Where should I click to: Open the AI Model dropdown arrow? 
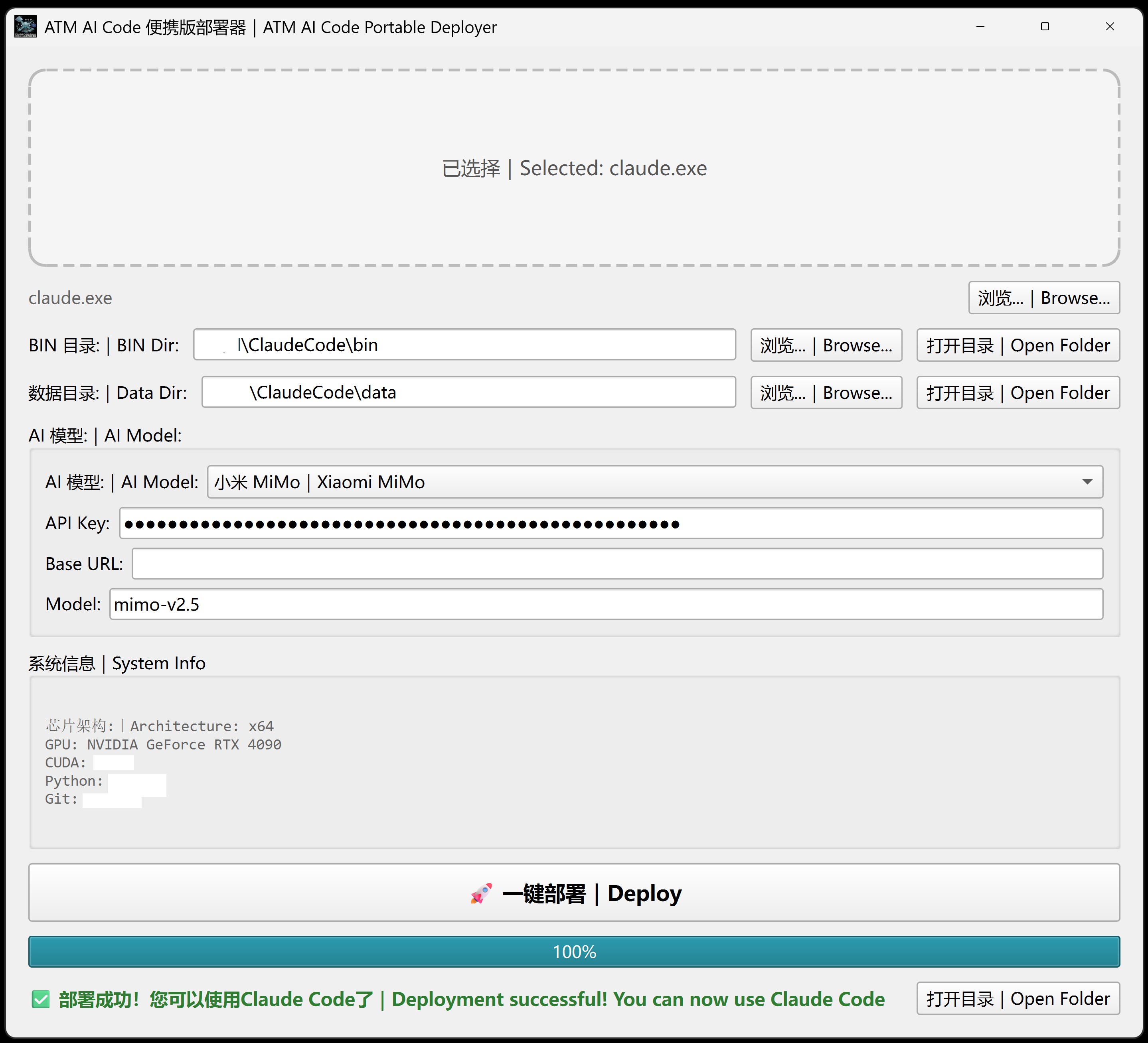click(x=1087, y=482)
